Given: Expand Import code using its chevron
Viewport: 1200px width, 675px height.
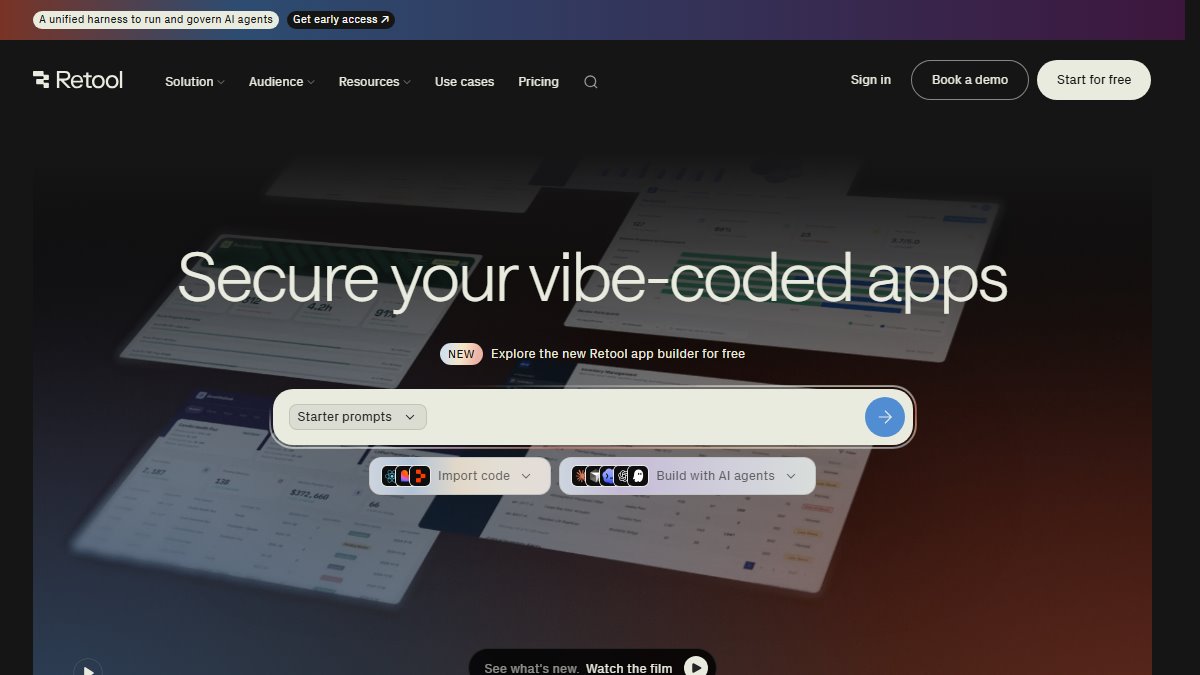Looking at the screenshot, I should point(526,476).
